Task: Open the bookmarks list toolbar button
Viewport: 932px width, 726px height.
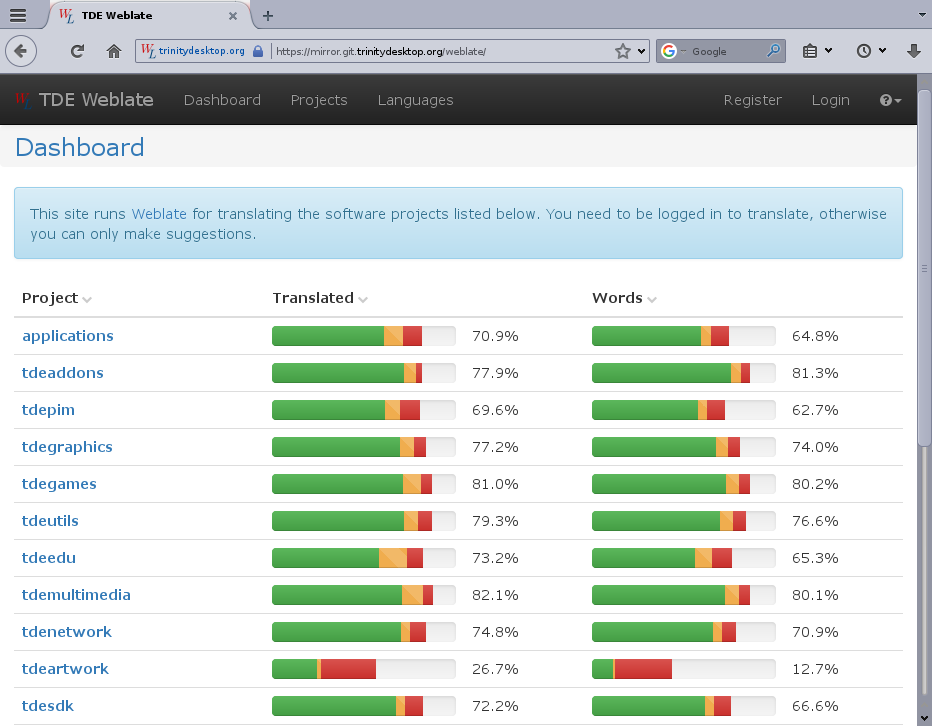Action: pos(810,51)
